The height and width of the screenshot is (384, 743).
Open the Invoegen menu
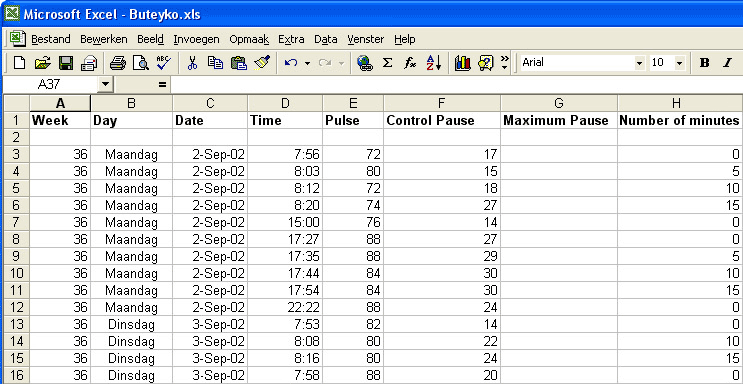[196, 39]
